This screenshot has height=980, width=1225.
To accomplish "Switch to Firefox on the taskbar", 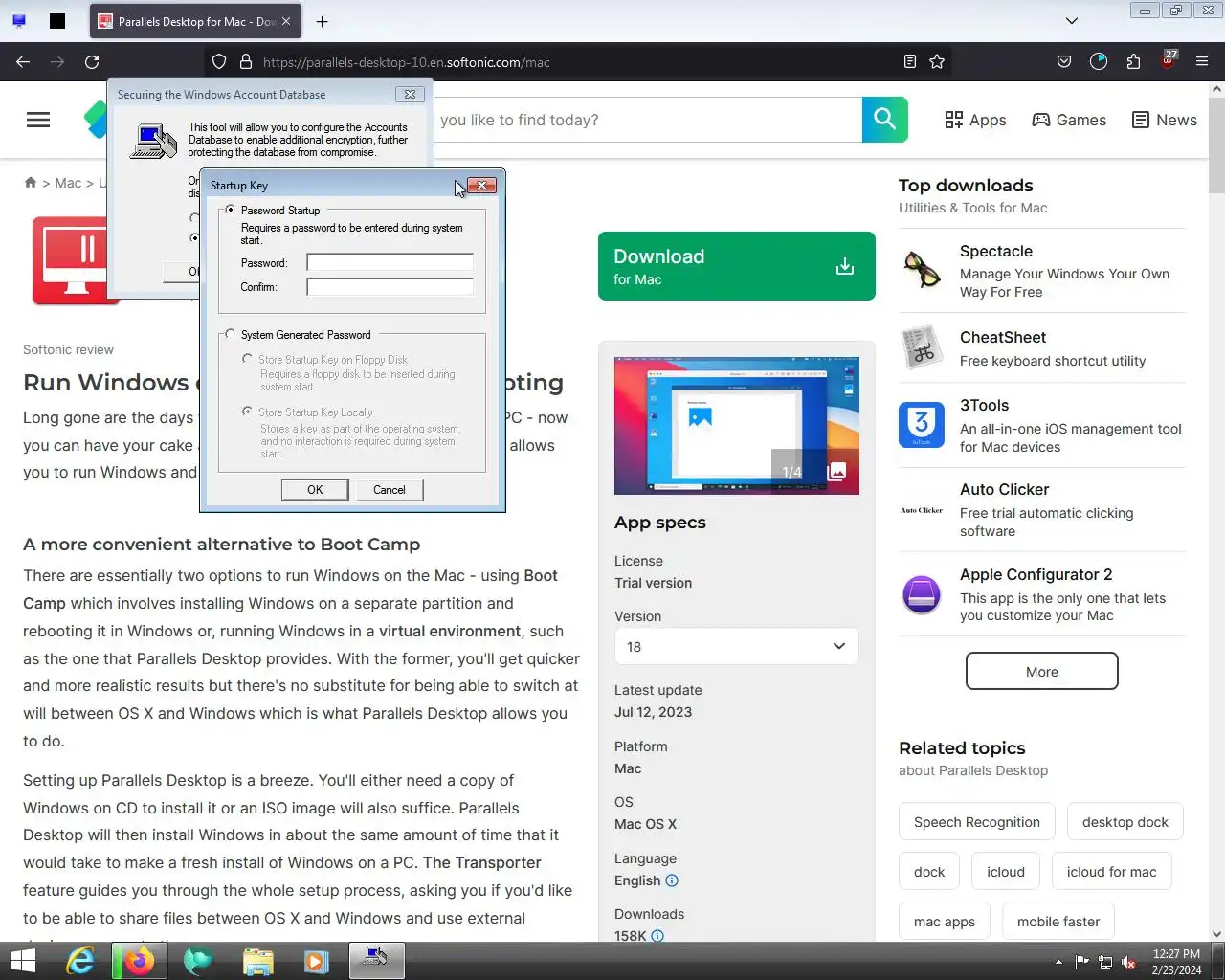I will click(x=140, y=961).
